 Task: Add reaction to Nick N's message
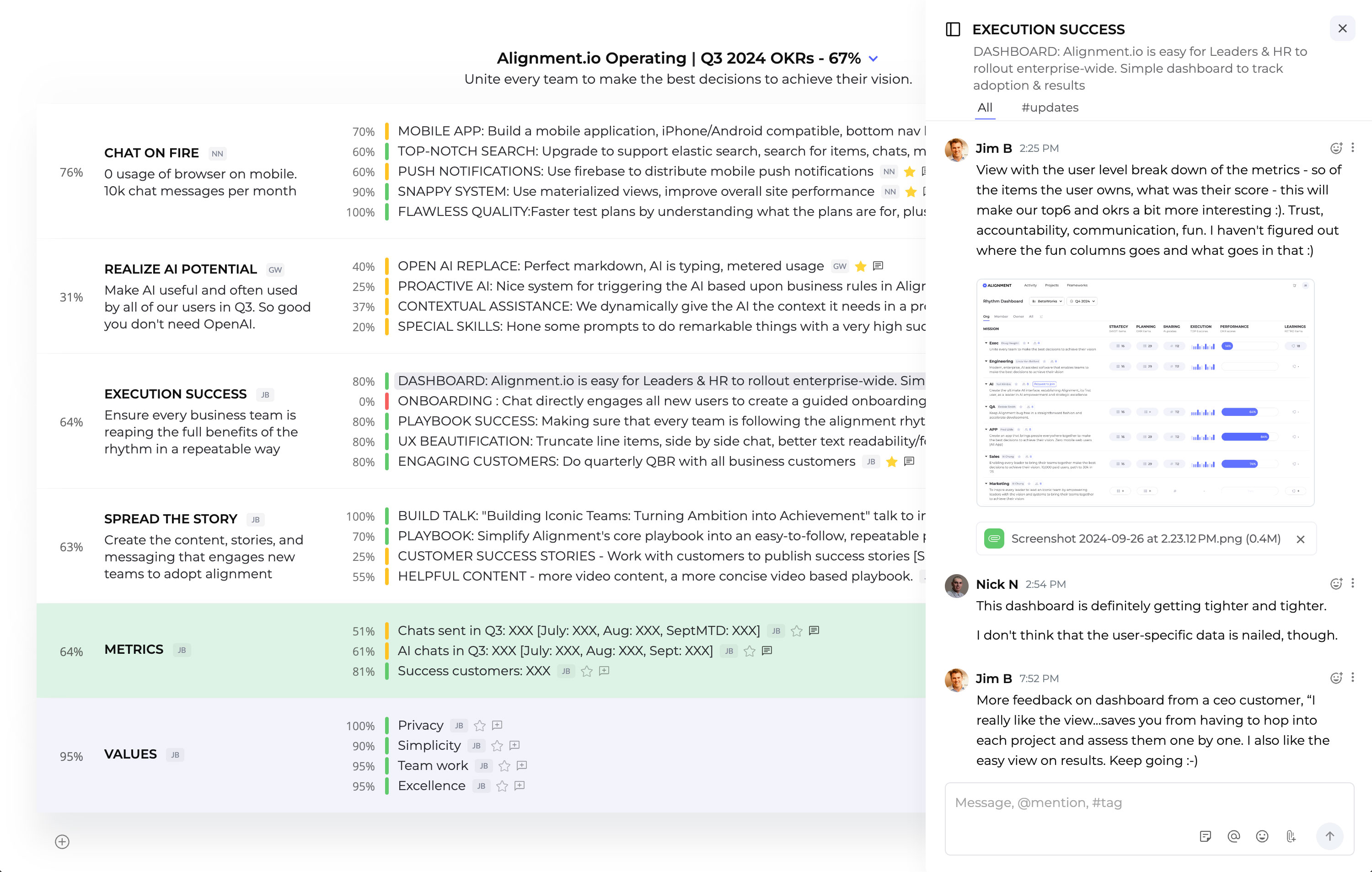click(x=1335, y=584)
